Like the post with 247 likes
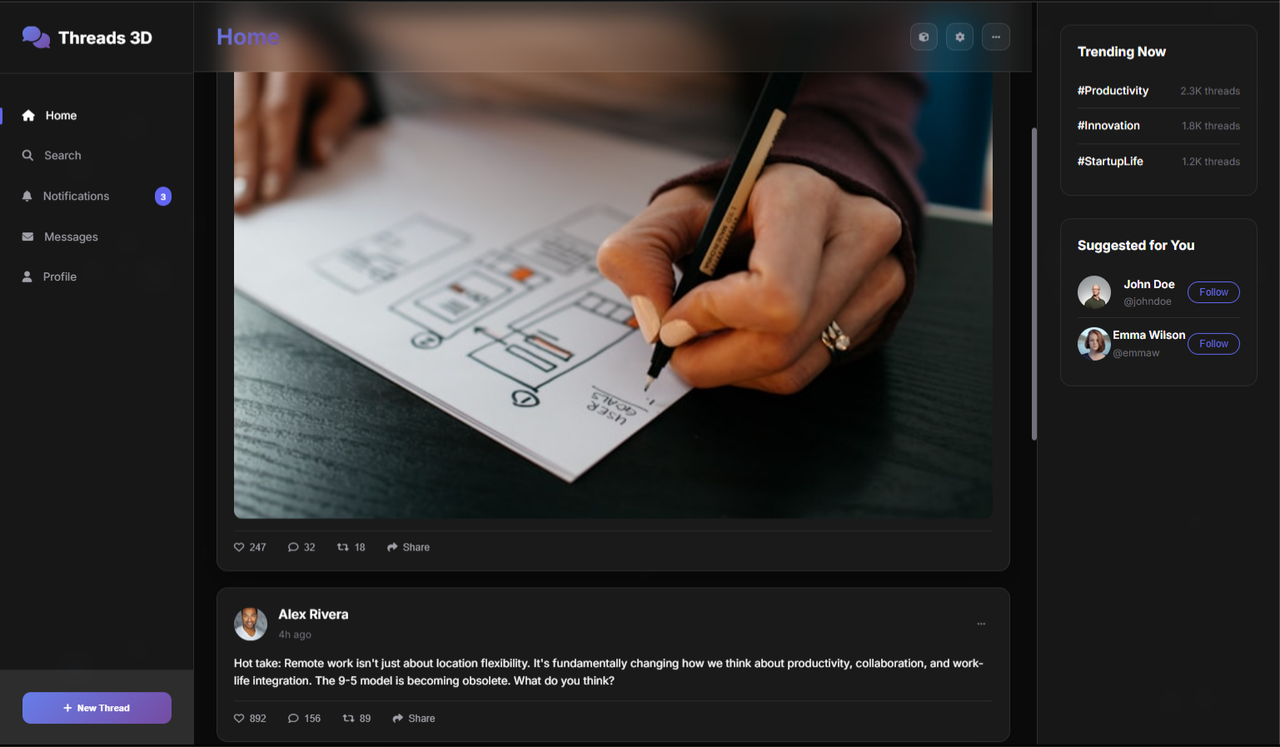This screenshot has width=1280, height=747. point(250,547)
